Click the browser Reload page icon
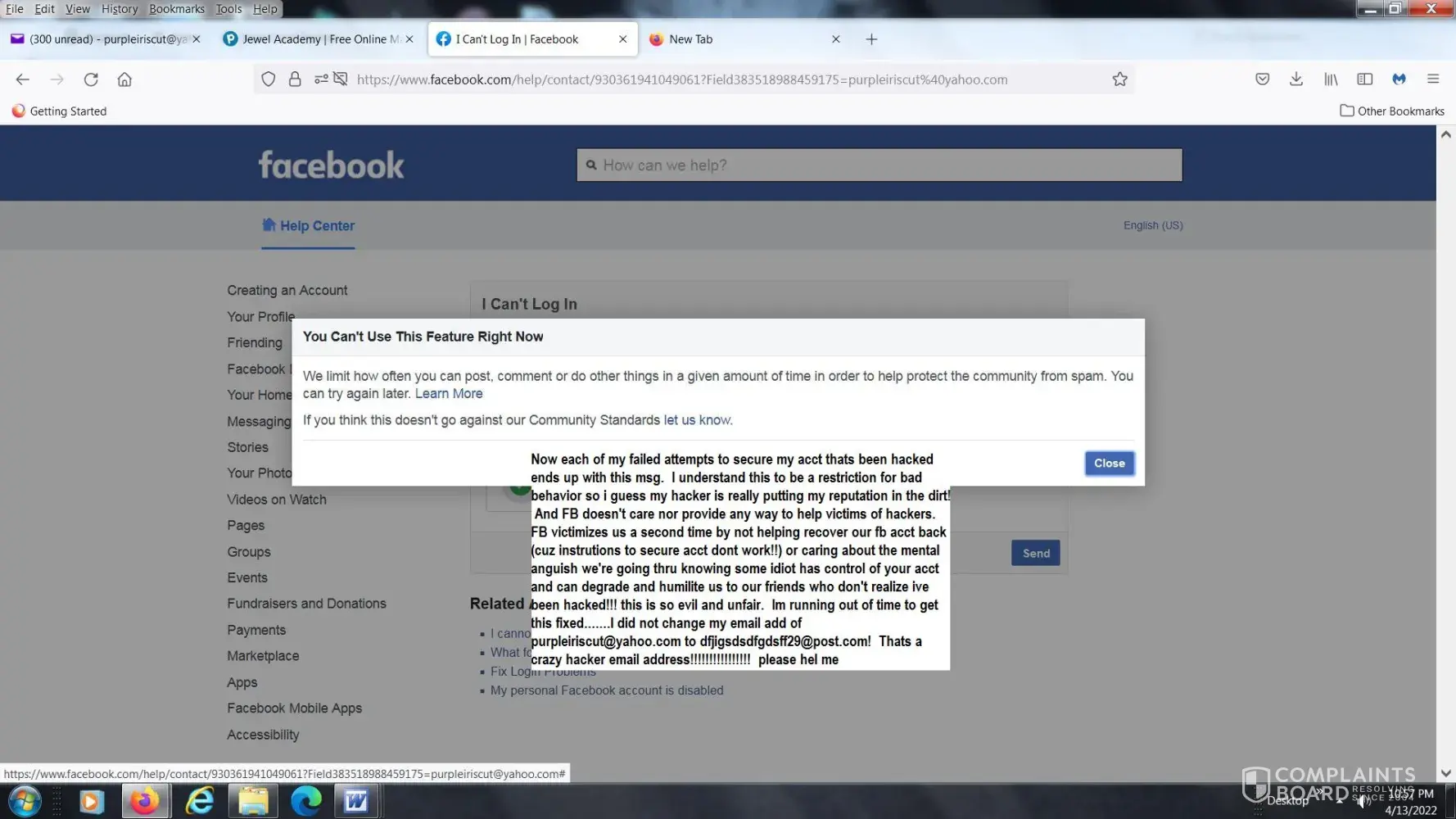Screen dimensions: 1456x819 [91, 79]
